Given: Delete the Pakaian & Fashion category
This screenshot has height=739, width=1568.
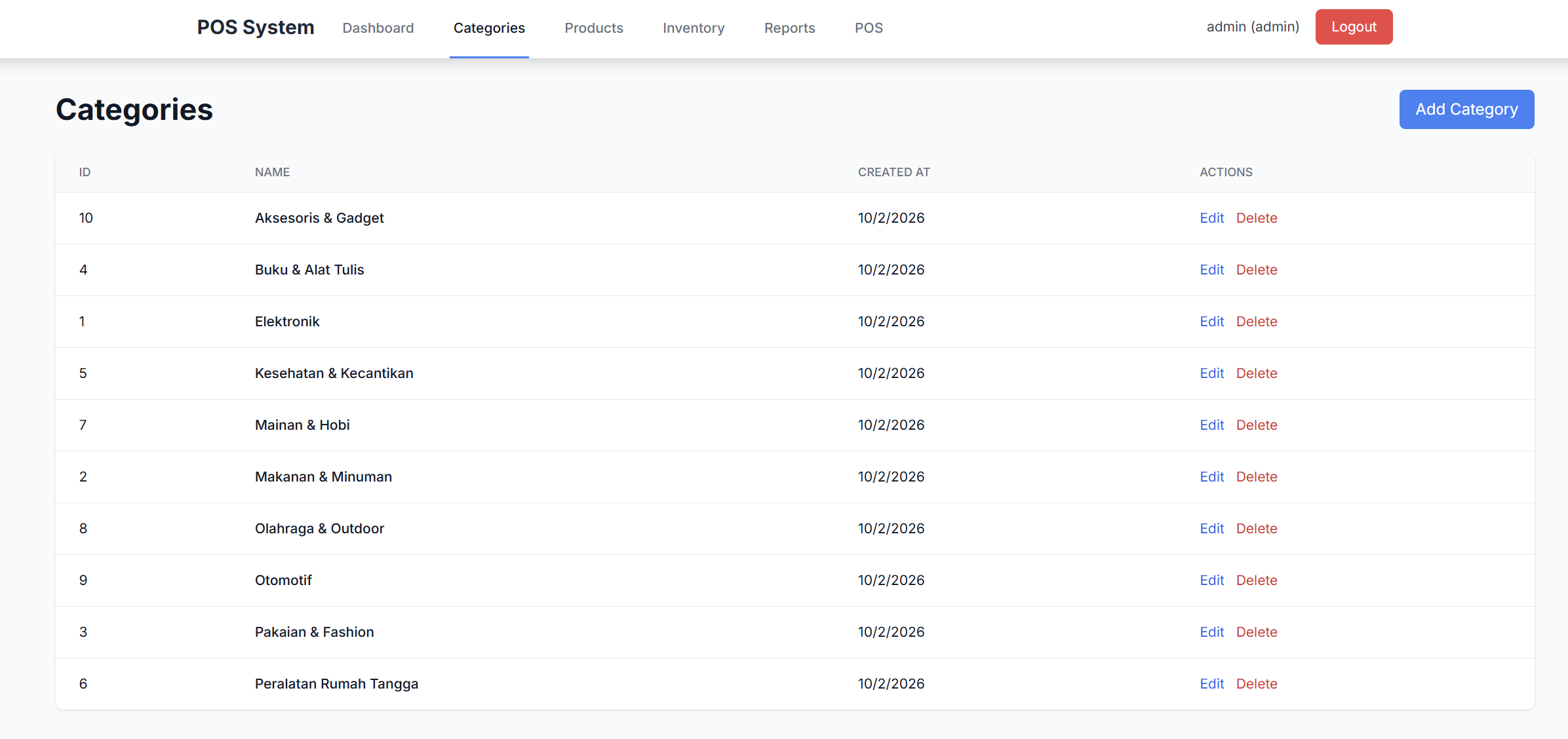Looking at the screenshot, I should (x=1257, y=632).
